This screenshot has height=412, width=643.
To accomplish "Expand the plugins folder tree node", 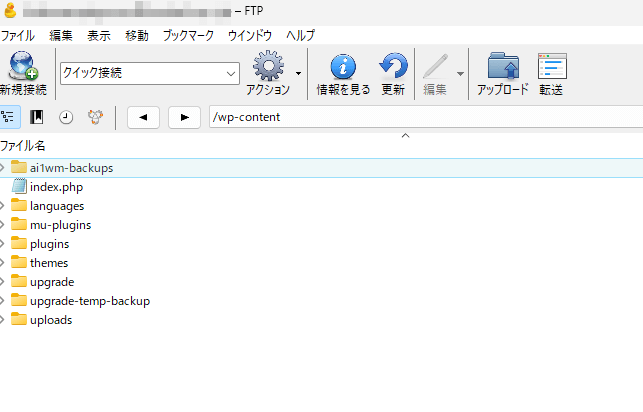I will 3,244.
